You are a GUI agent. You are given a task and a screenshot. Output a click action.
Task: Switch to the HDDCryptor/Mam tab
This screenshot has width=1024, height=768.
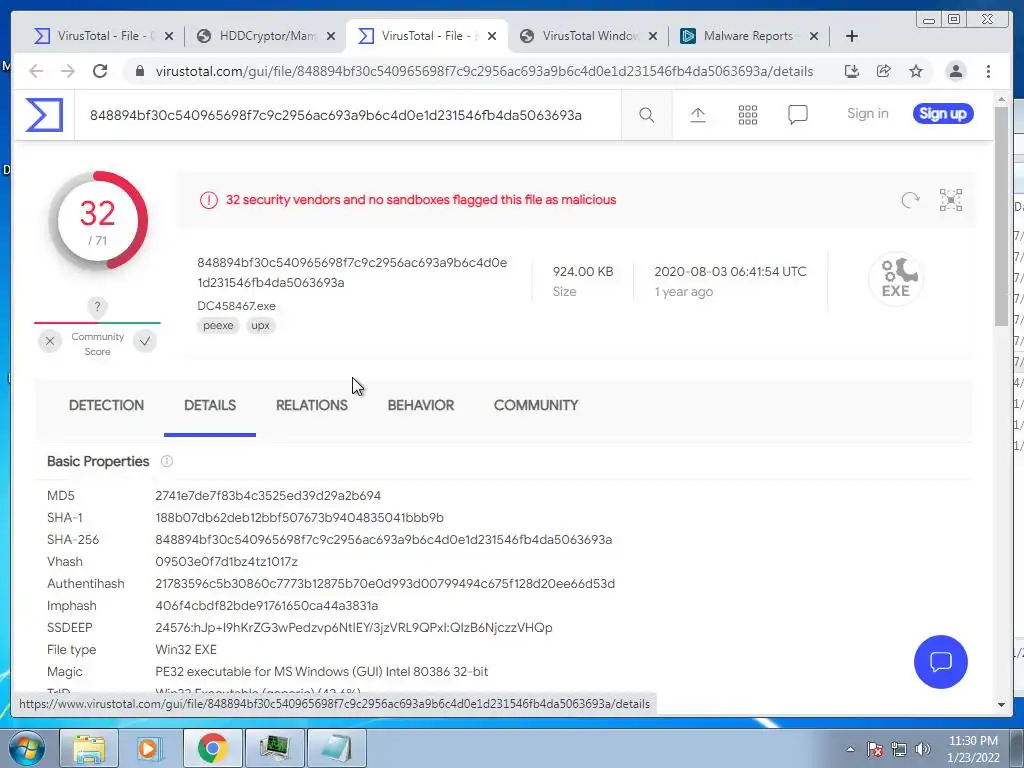(267, 36)
